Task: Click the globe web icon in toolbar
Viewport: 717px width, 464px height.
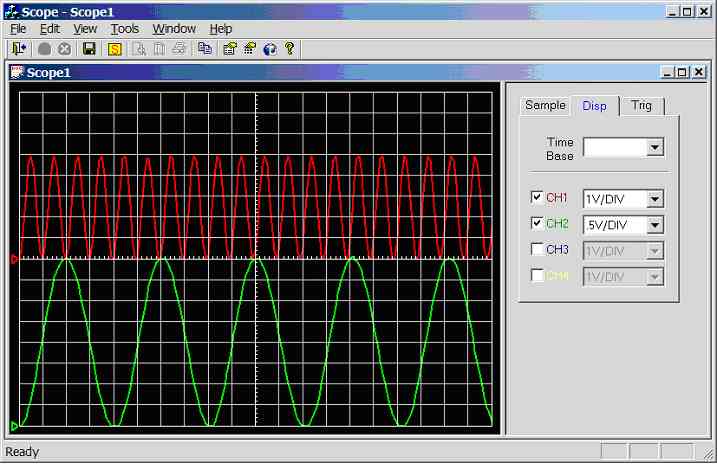Action: [270, 48]
